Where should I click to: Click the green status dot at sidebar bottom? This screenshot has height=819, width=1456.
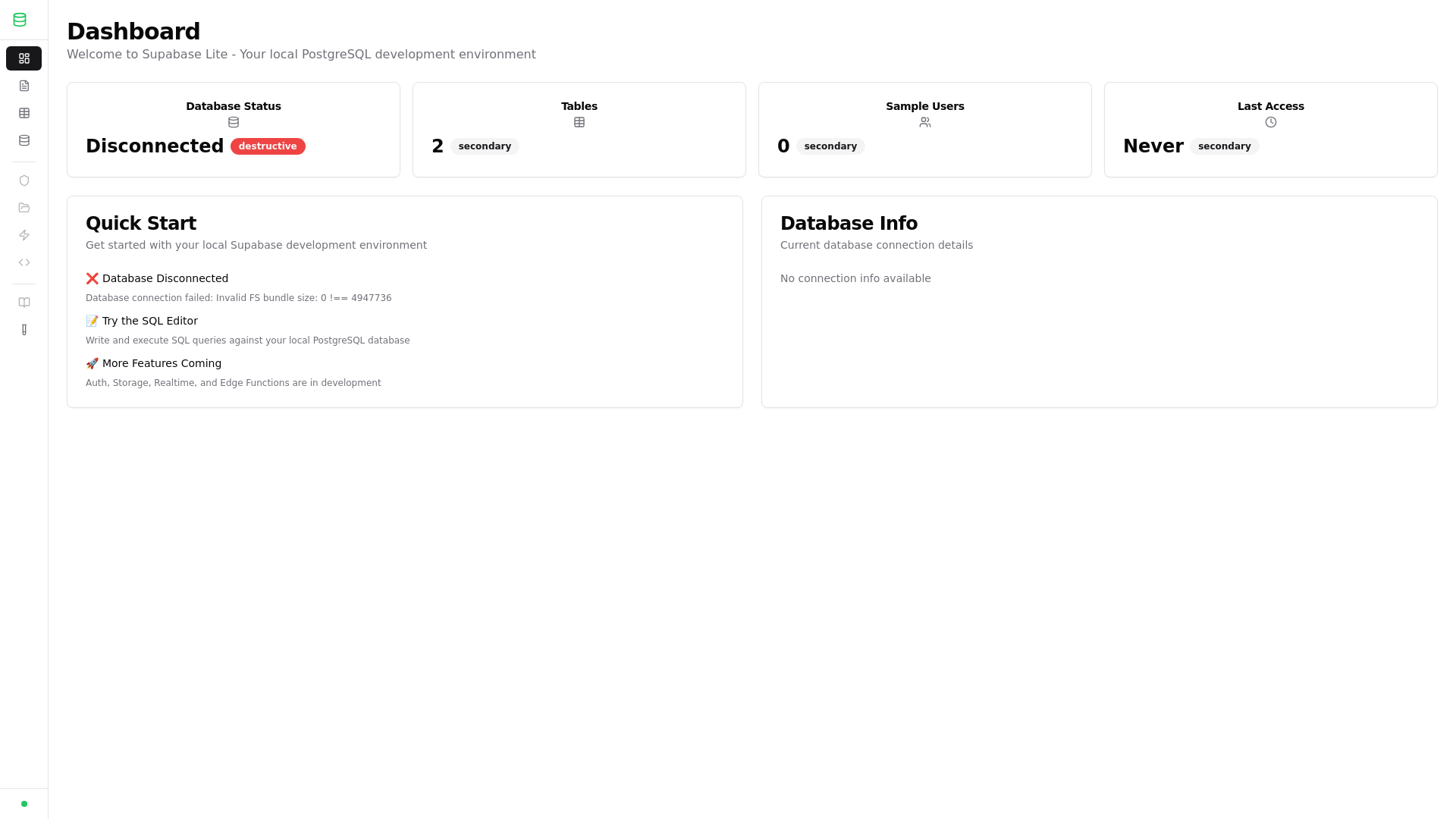[x=24, y=804]
